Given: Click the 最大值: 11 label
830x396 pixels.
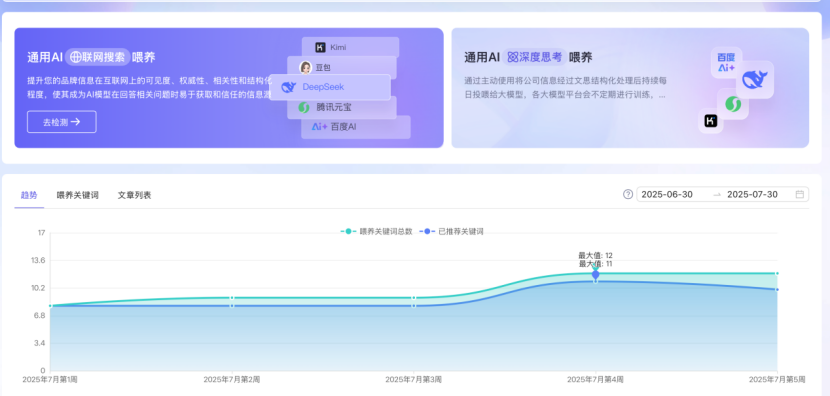Looking at the screenshot, I should 596,264.
